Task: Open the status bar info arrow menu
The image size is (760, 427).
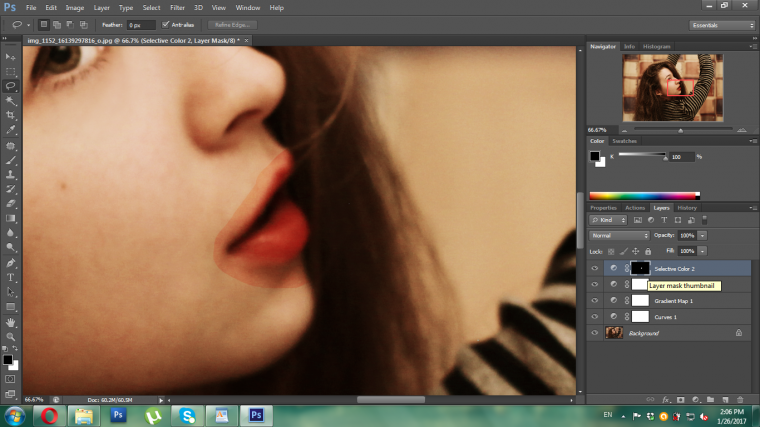Action: tap(161, 400)
